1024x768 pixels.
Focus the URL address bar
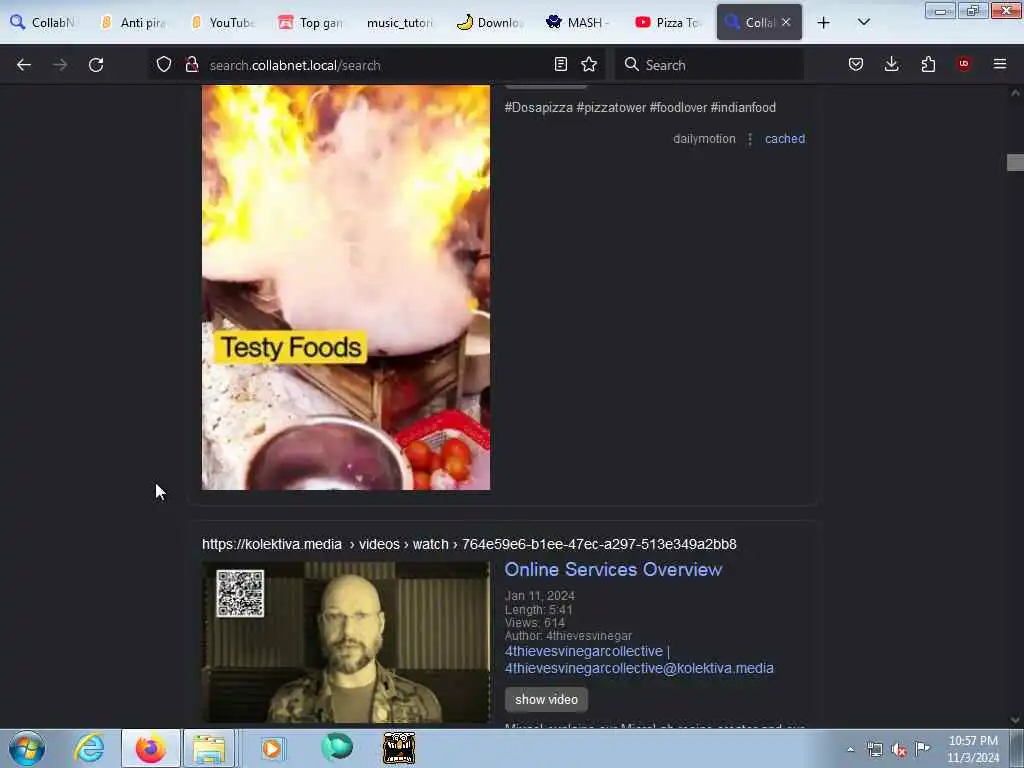tap(376, 65)
